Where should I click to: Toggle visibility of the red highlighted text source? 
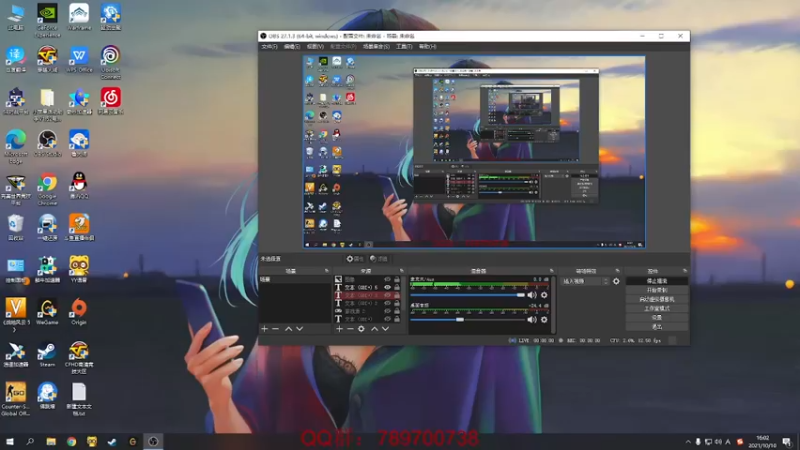387,295
